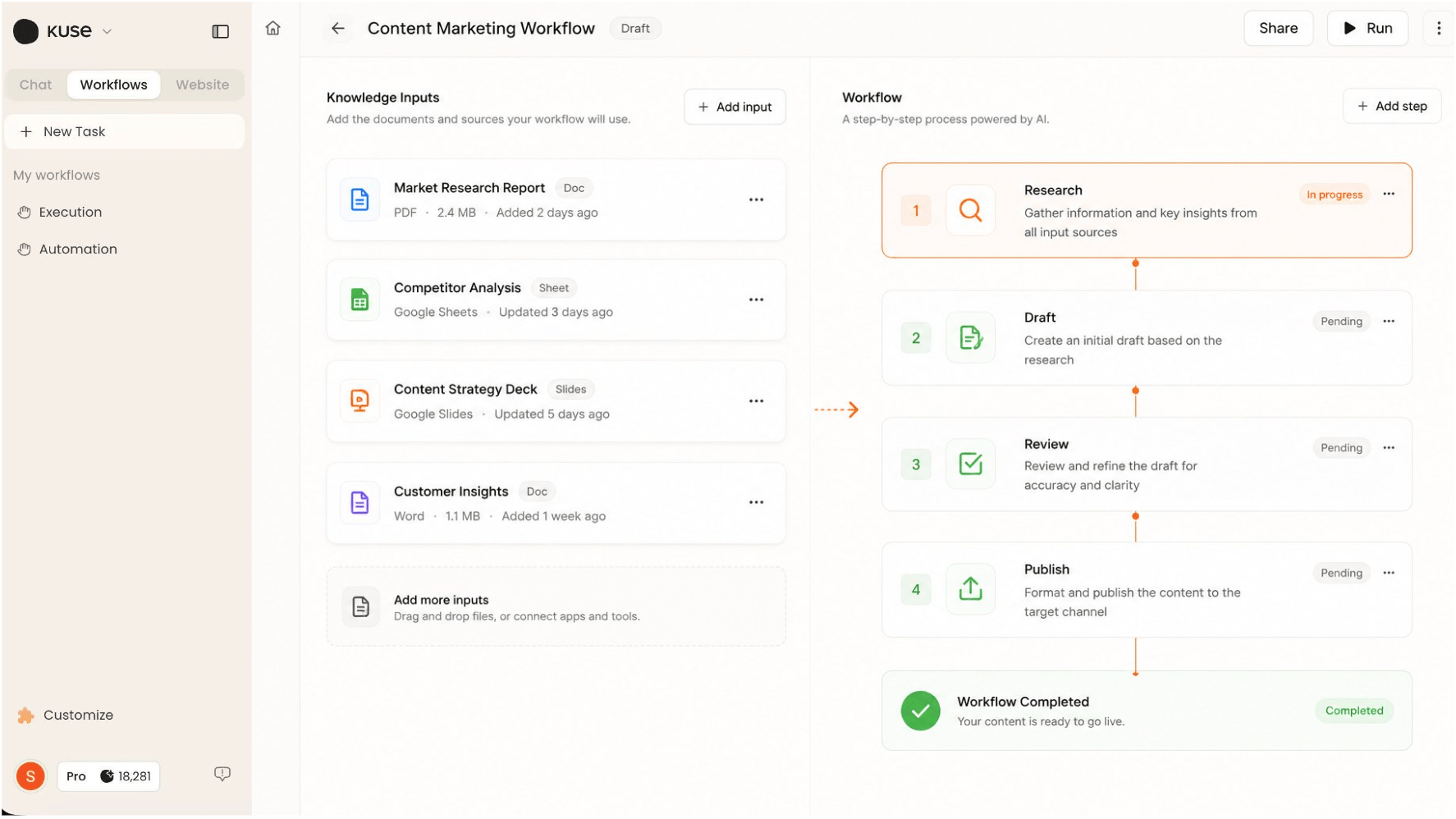Click the Publish step upload icon

[970, 589]
